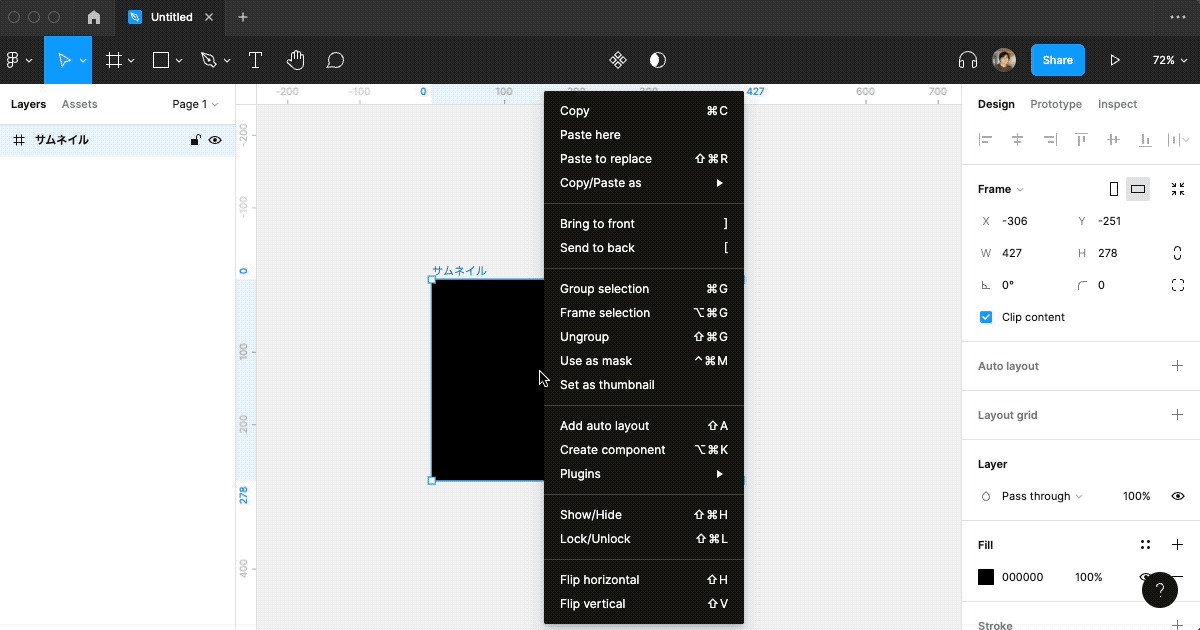
Task: Toggle dark mask mode icon
Action: [658, 60]
